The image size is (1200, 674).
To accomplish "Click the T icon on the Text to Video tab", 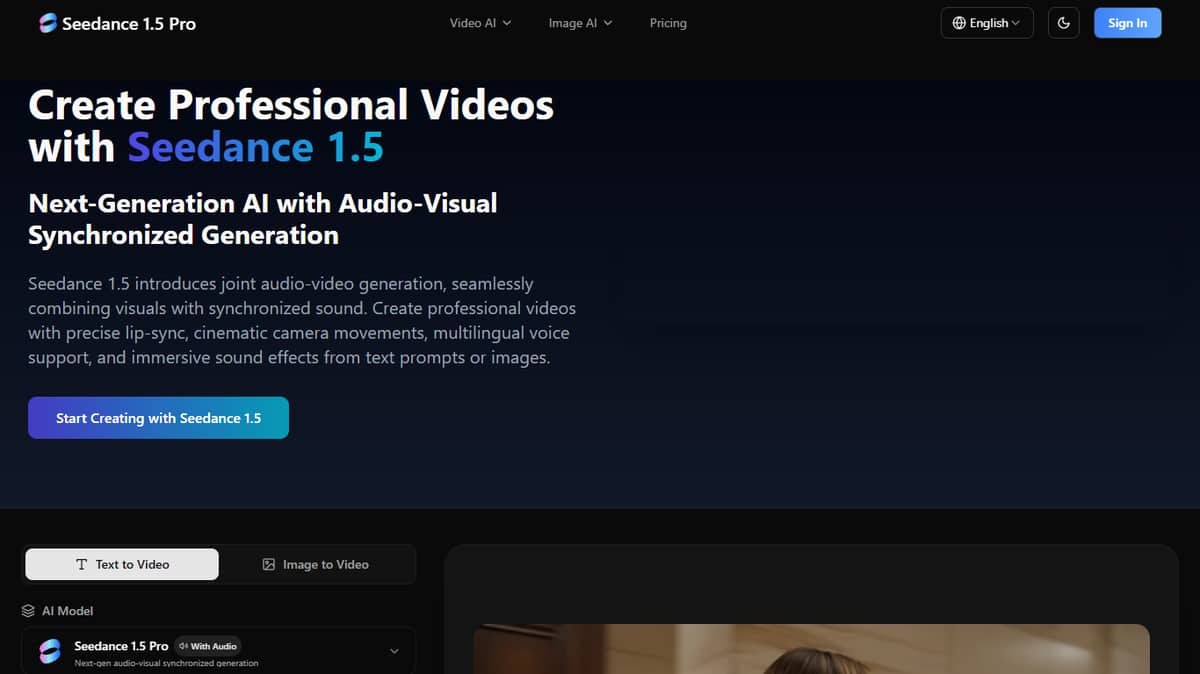I will 82,565.
